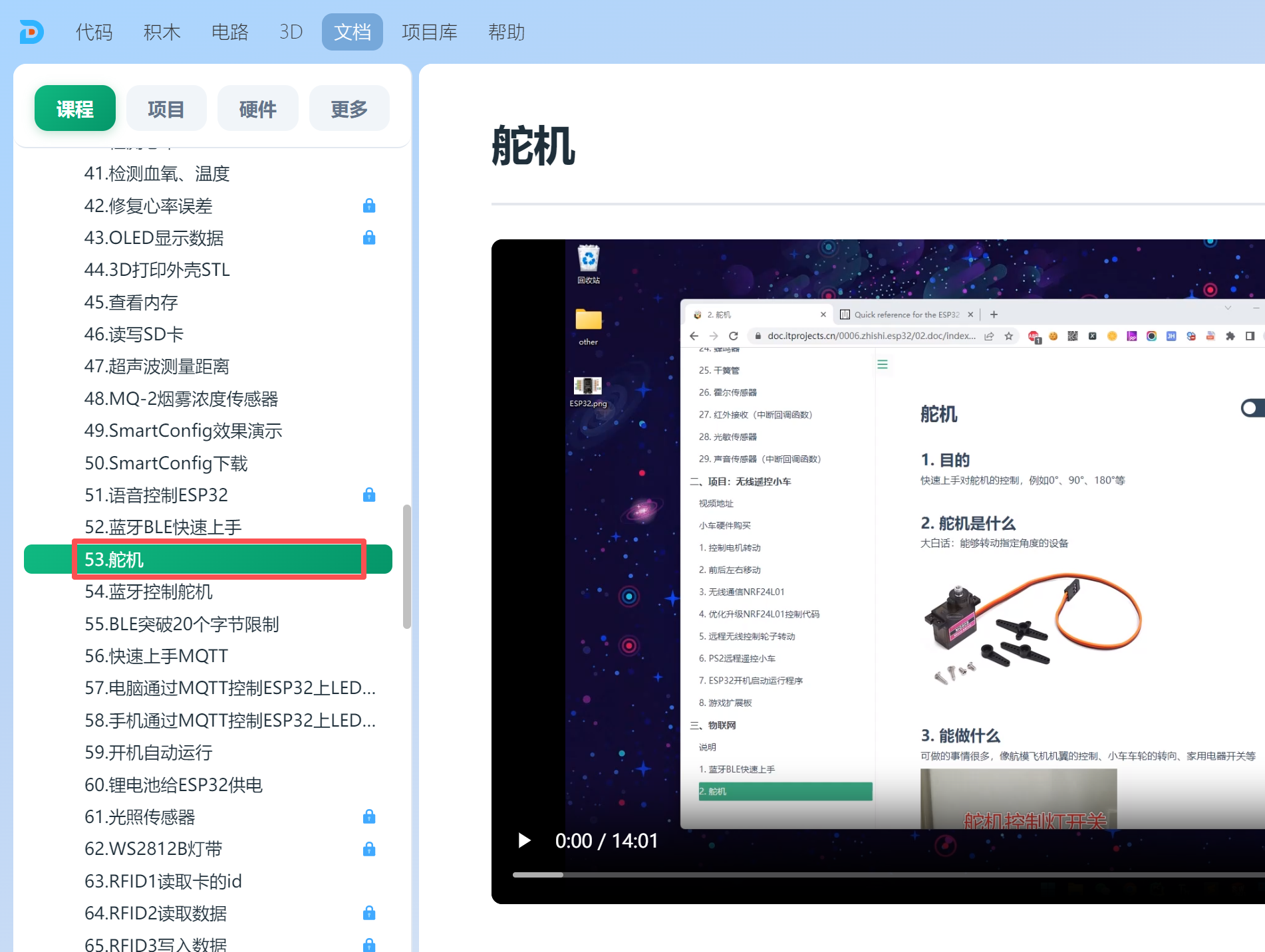Open lesson 42.修复心率误差
The width and height of the screenshot is (1265, 952).
pos(148,205)
